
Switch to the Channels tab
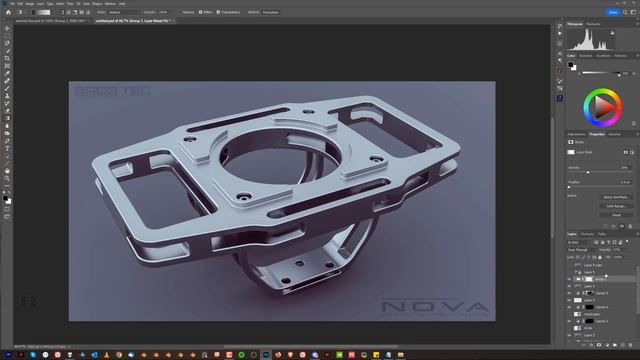[587, 234]
